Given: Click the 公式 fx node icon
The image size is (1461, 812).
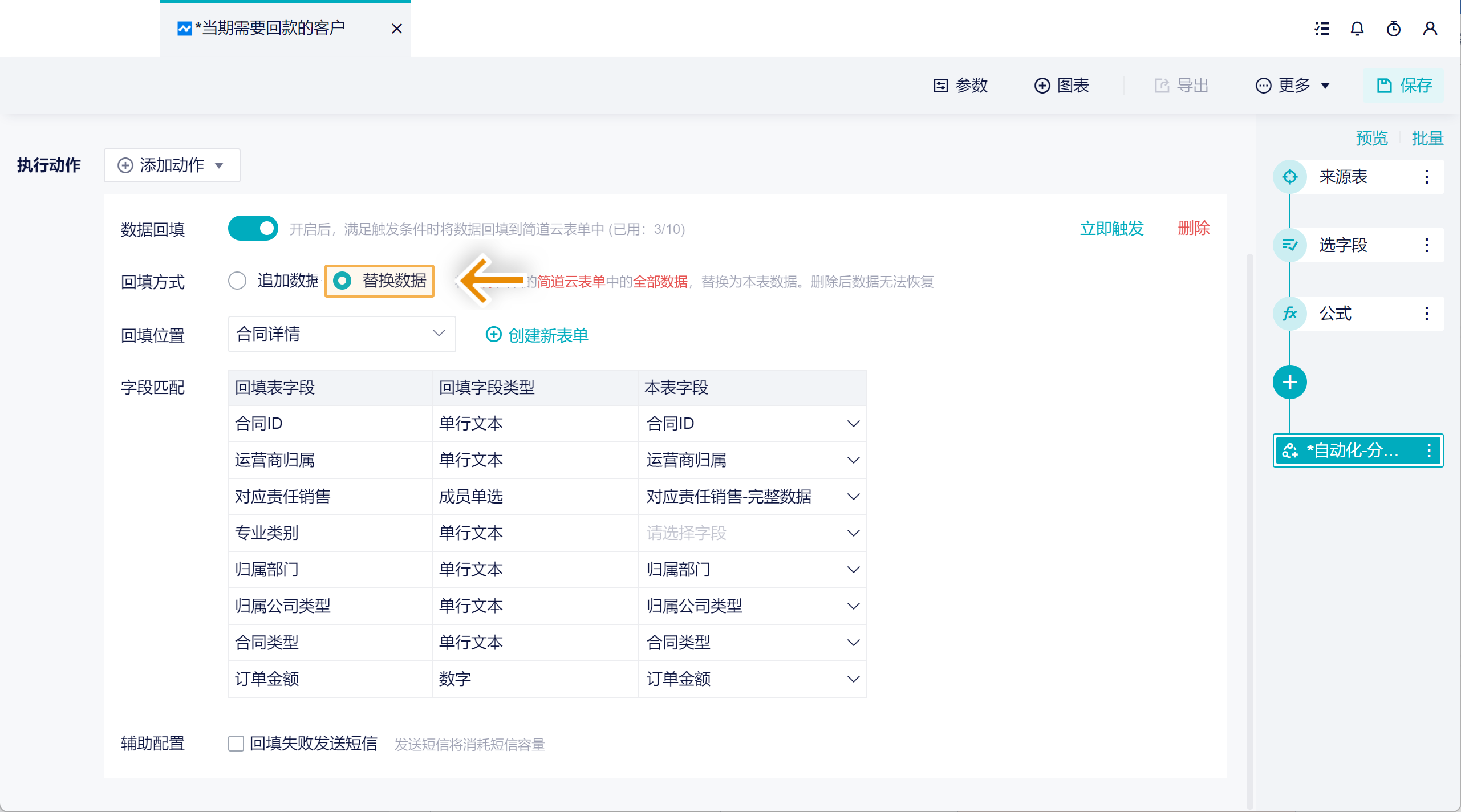Looking at the screenshot, I should (1289, 314).
